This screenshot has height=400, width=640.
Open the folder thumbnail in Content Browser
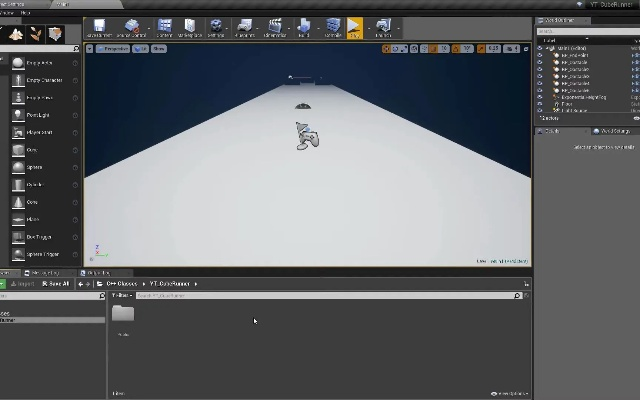click(123, 314)
